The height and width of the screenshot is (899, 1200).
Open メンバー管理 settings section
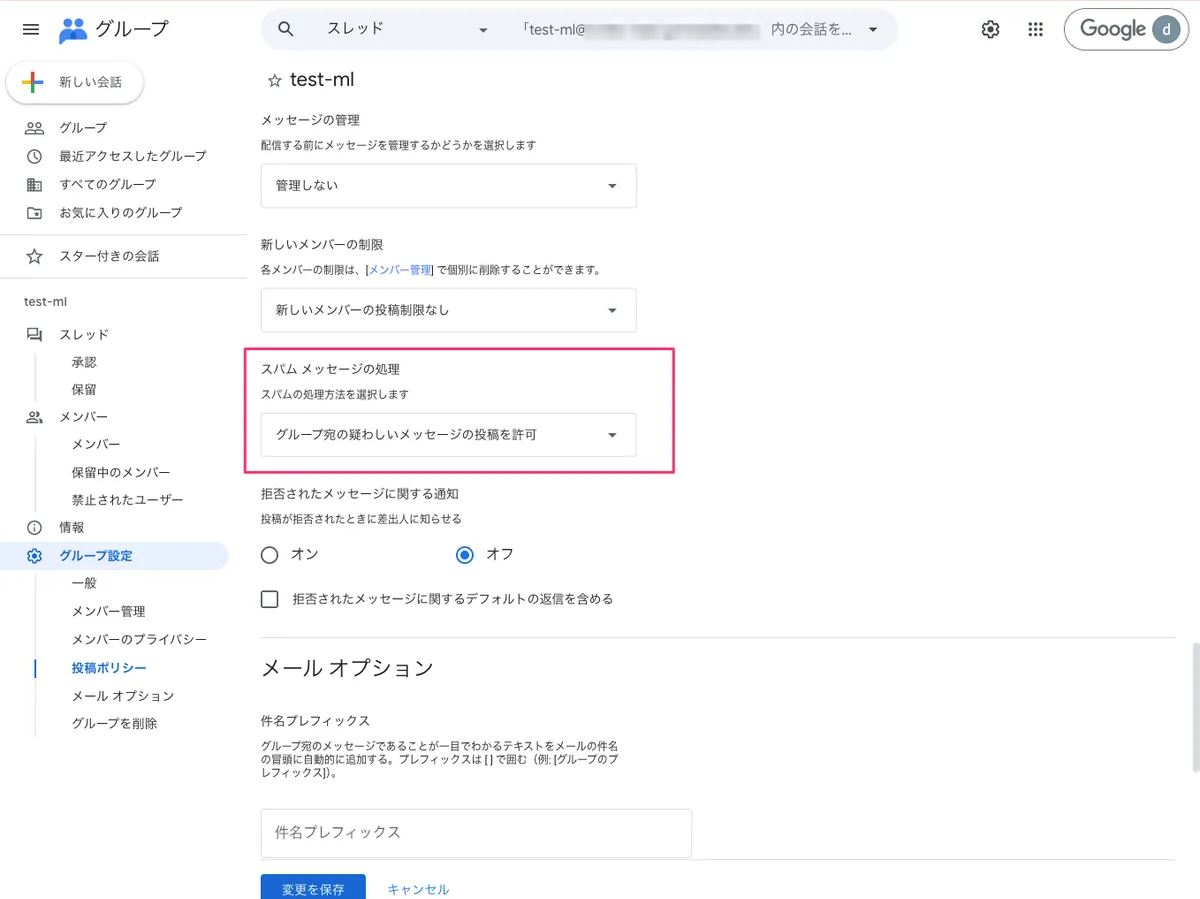tap(108, 611)
